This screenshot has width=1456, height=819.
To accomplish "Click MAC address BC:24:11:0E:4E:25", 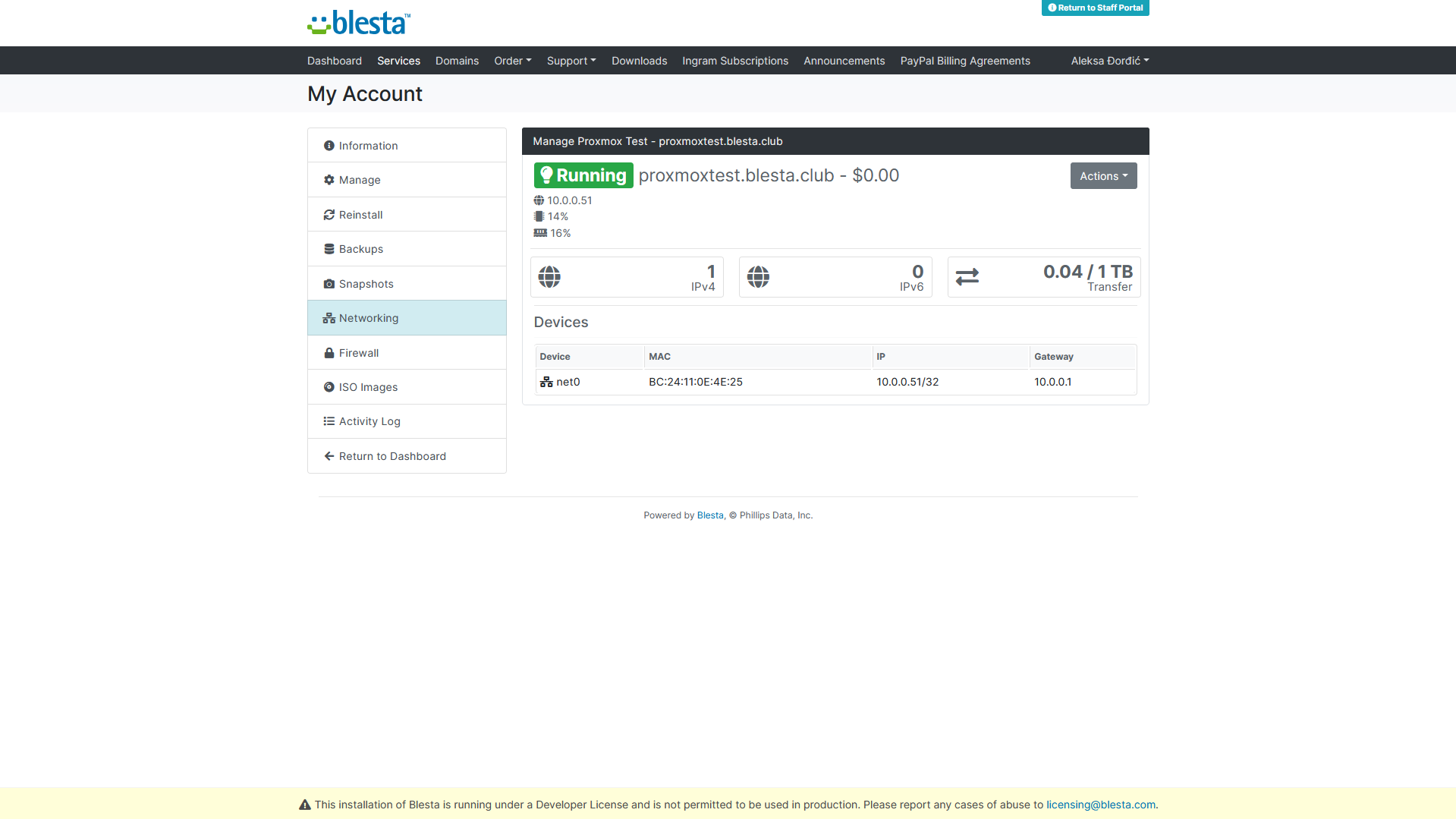I will (x=695, y=382).
